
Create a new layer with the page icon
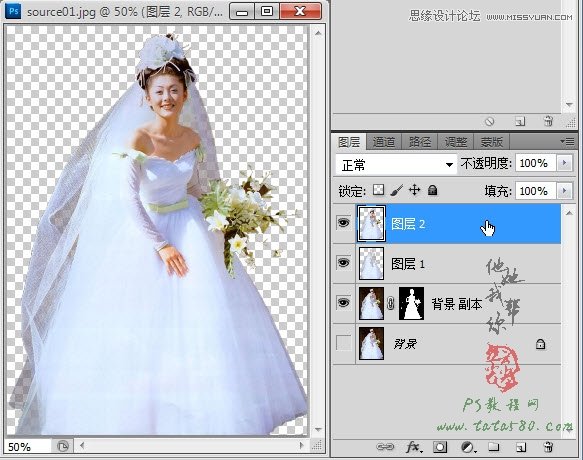[x=521, y=447]
